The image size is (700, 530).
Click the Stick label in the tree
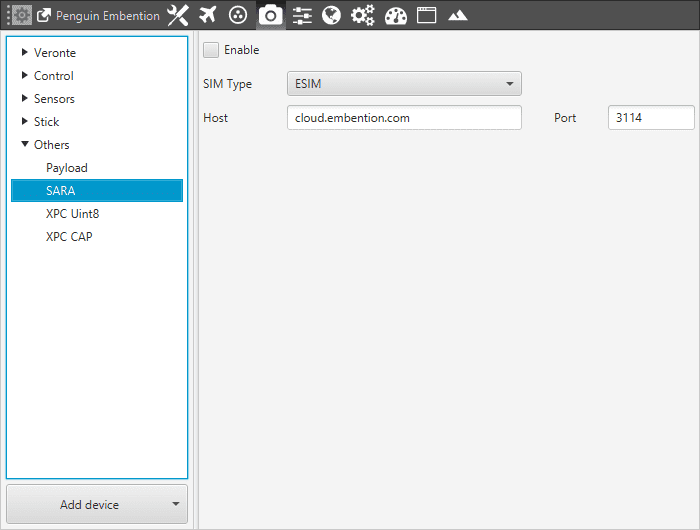click(x=46, y=122)
